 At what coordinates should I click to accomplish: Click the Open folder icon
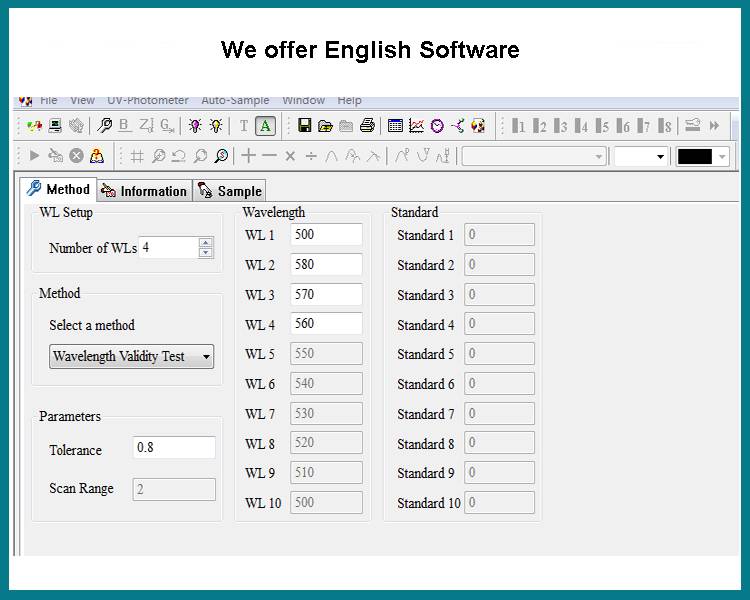click(325, 126)
